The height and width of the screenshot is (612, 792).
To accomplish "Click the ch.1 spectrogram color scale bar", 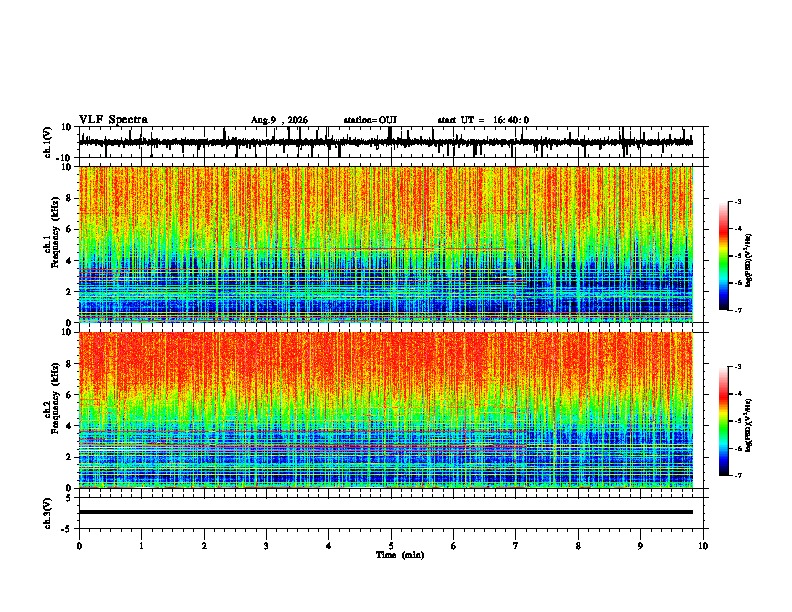I will [723, 256].
